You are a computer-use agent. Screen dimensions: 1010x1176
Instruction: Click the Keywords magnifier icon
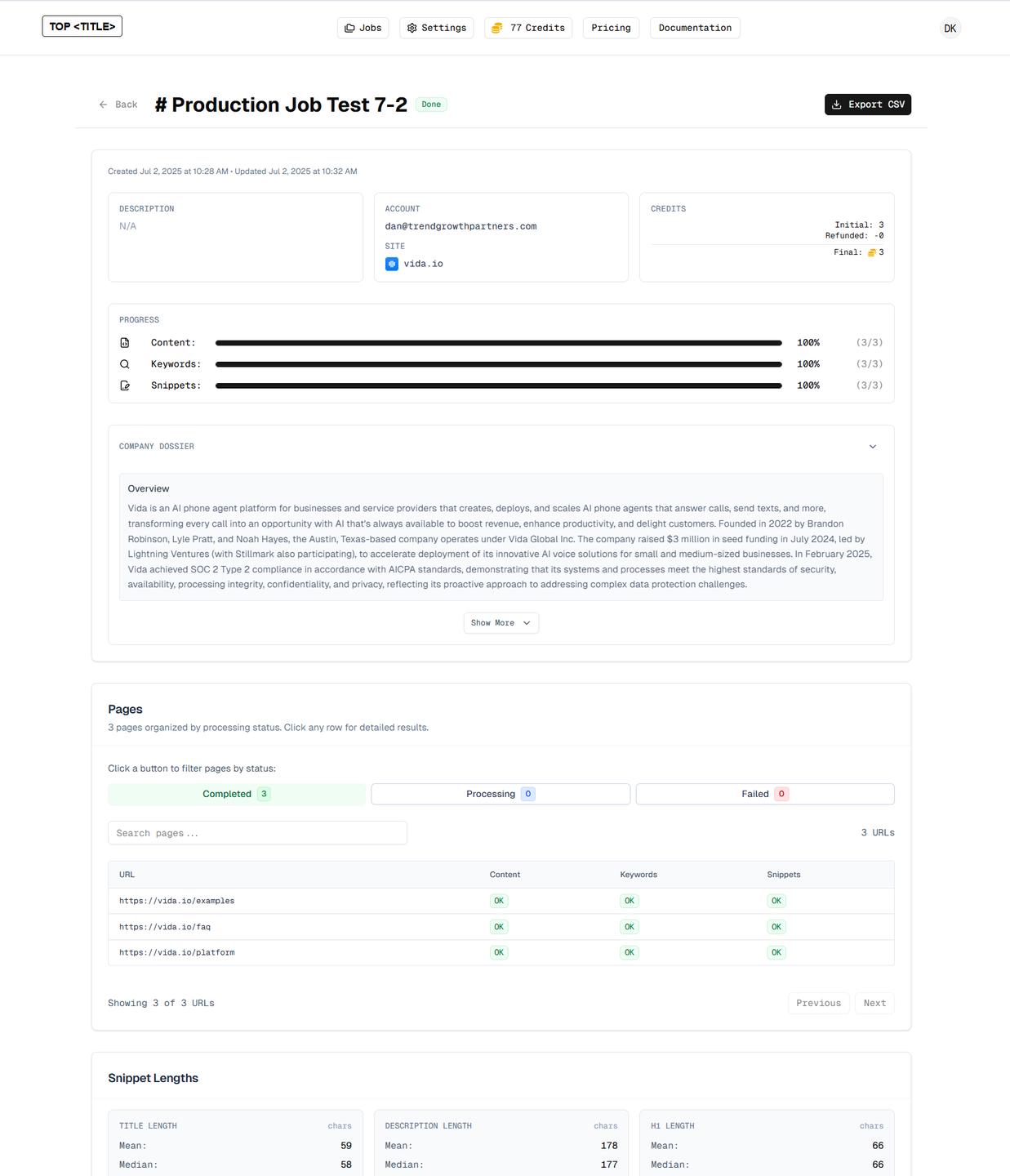pyautogui.click(x=125, y=364)
